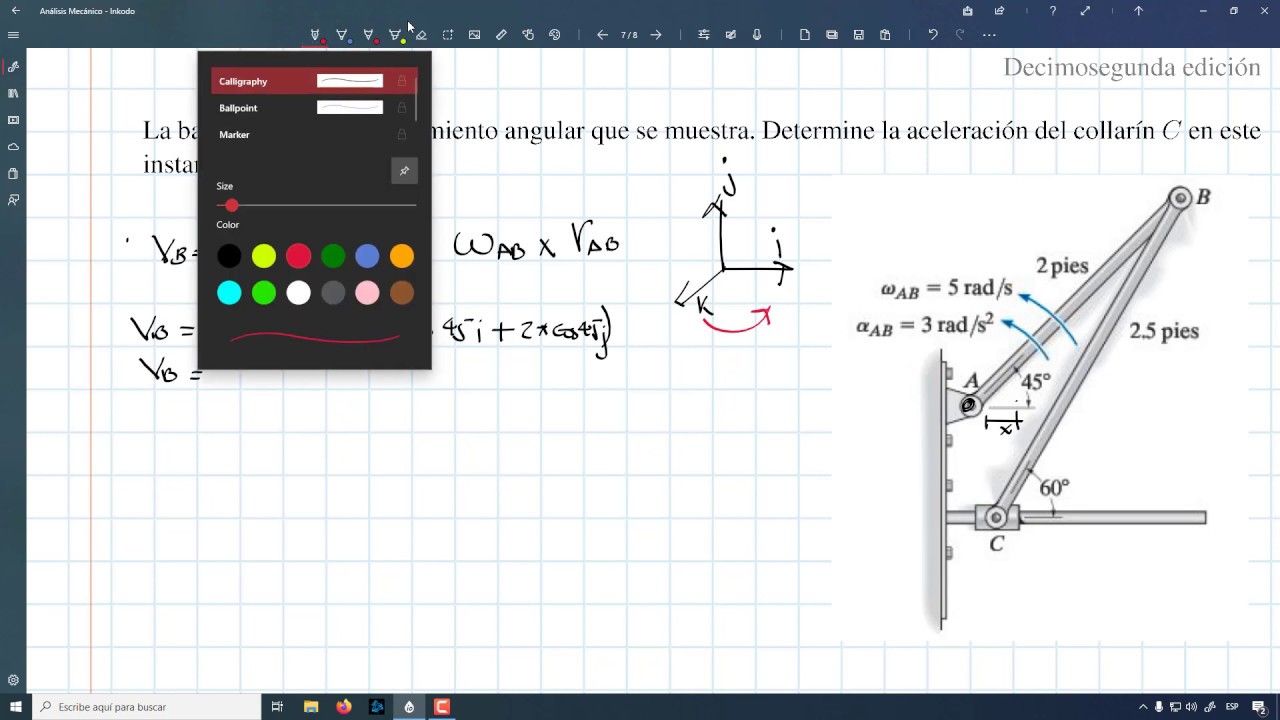Open the video panel in sidebar
Image resolution: width=1280 pixels, height=720 pixels.
tap(13, 120)
